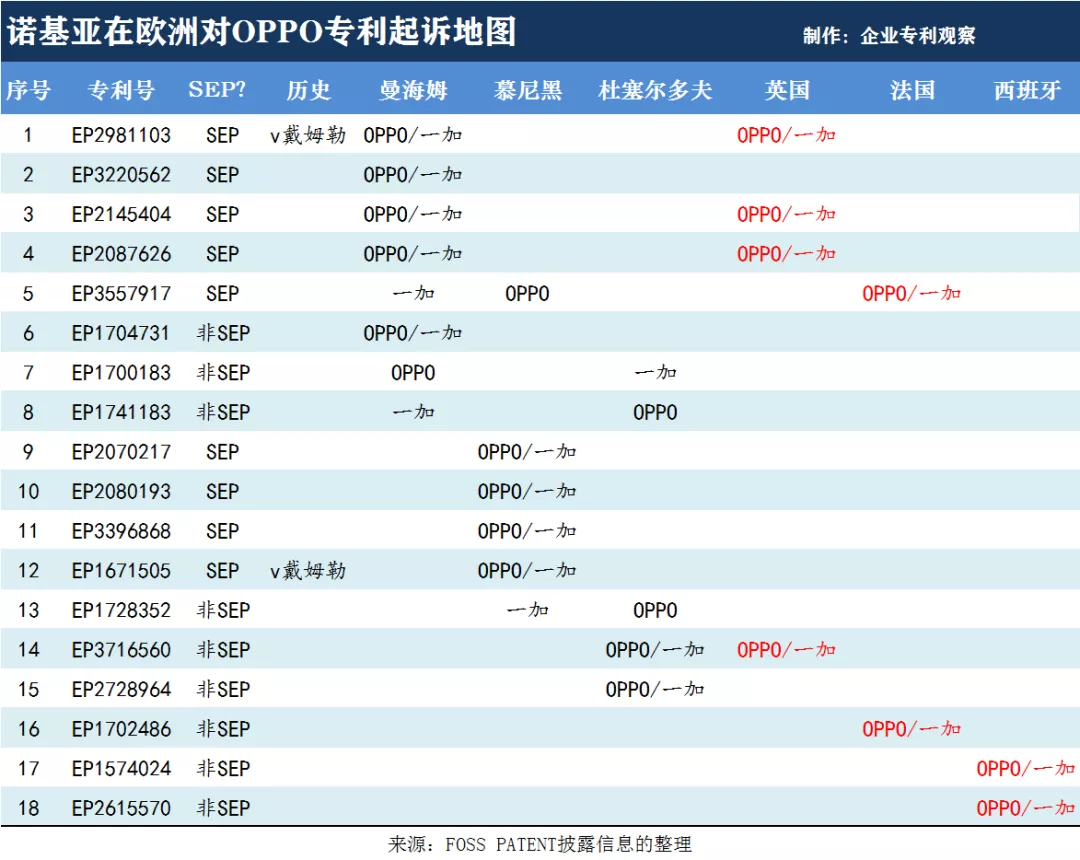Click sequence number 18
Viewport: 1080px width, 860px height.
[28, 808]
